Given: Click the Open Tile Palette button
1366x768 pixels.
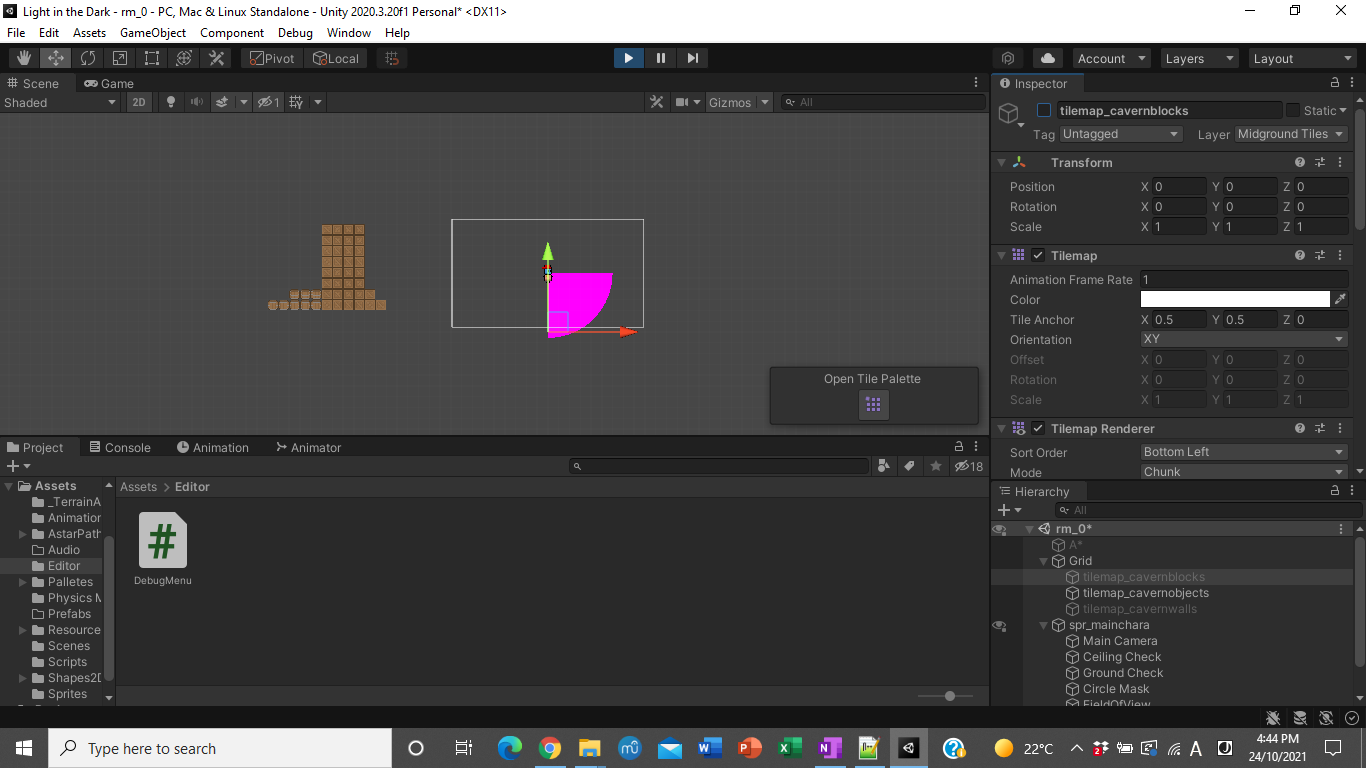Looking at the screenshot, I should [873, 405].
